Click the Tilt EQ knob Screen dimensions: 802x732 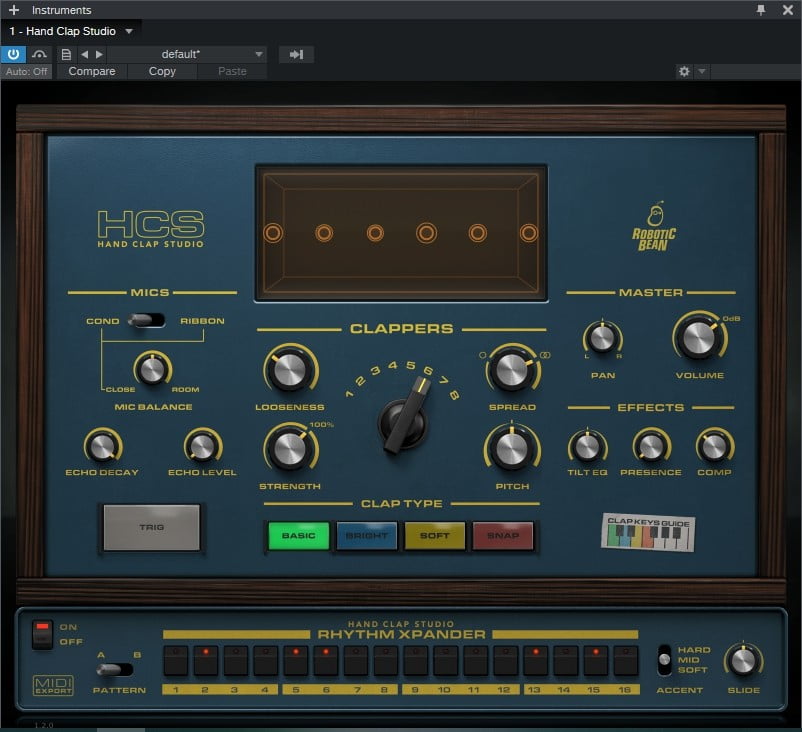(x=587, y=446)
